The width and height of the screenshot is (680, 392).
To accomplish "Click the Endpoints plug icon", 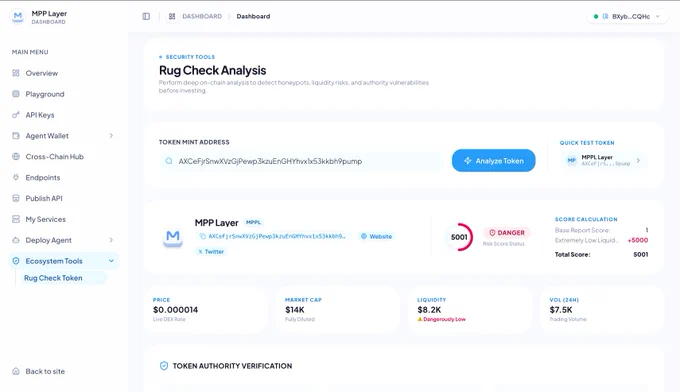I will pyautogui.click(x=16, y=177).
